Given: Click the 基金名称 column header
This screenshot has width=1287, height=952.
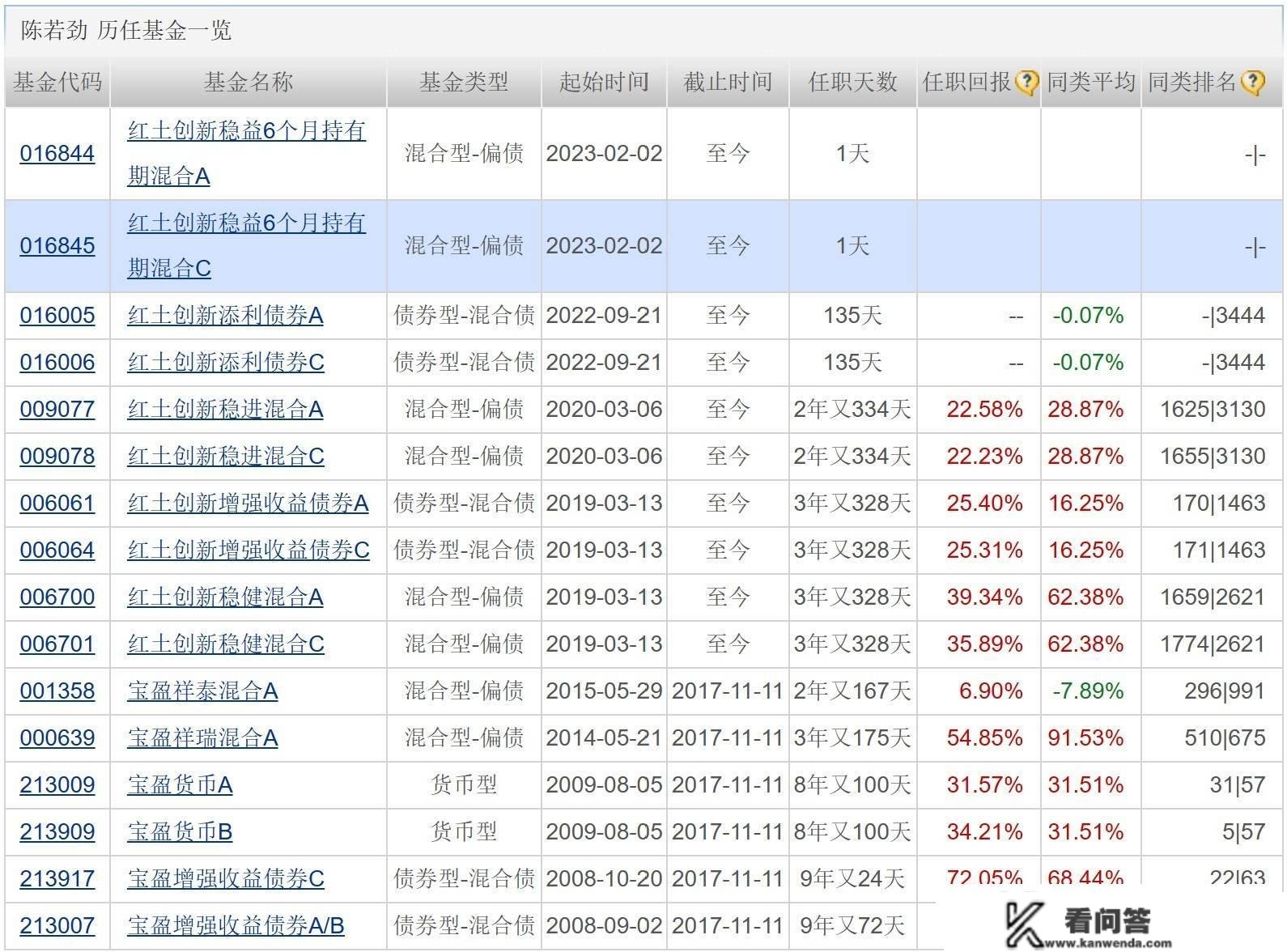Looking at the screenshot, I should click(248, 82).
